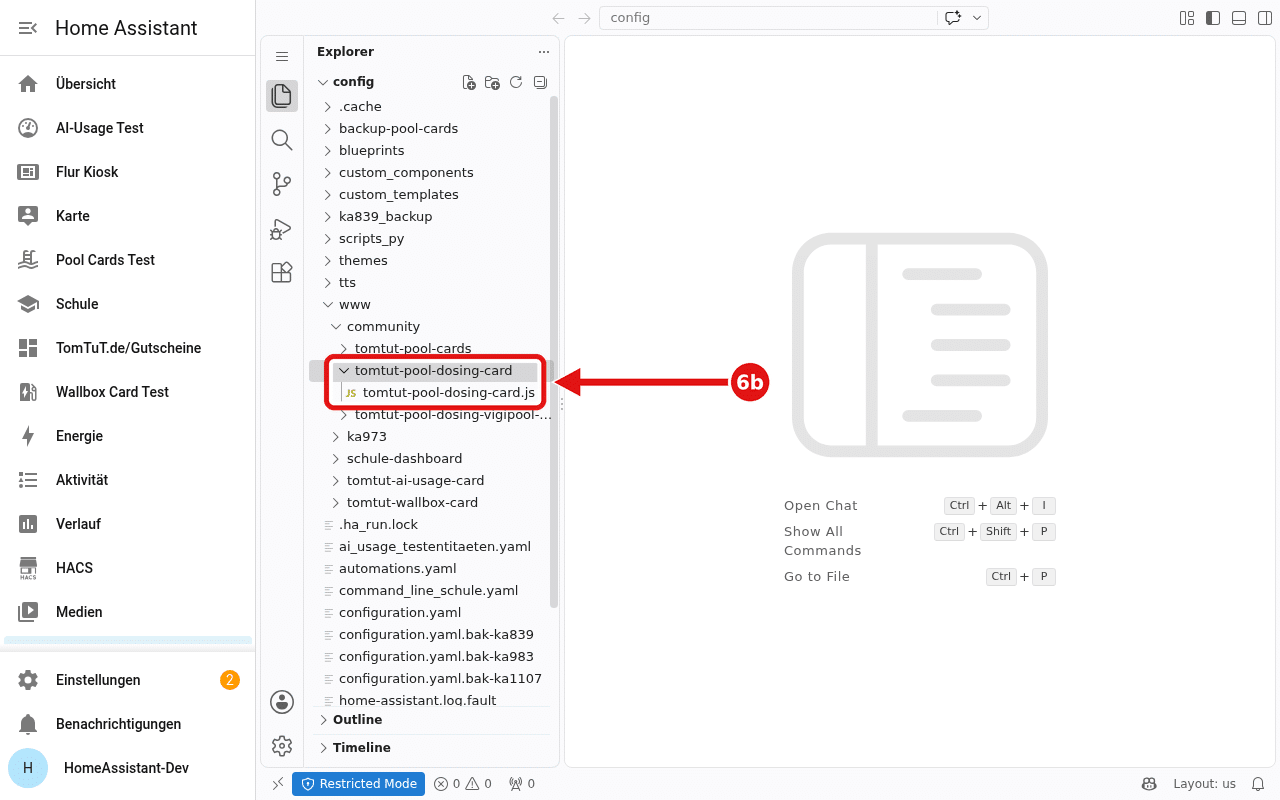Open the HomeAssistant-Dev user profile

128,768
